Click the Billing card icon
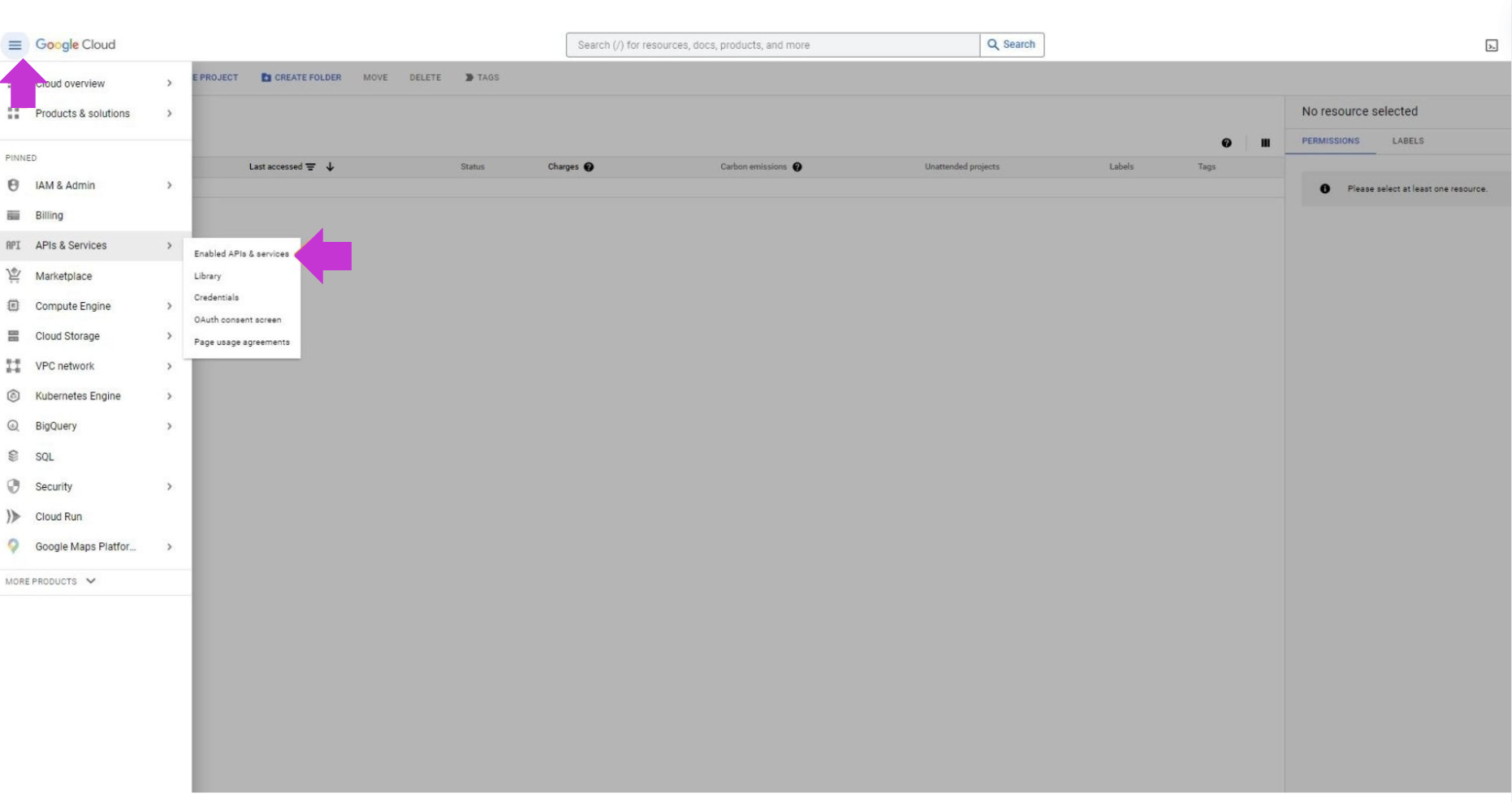 click(x=13, y=215)
